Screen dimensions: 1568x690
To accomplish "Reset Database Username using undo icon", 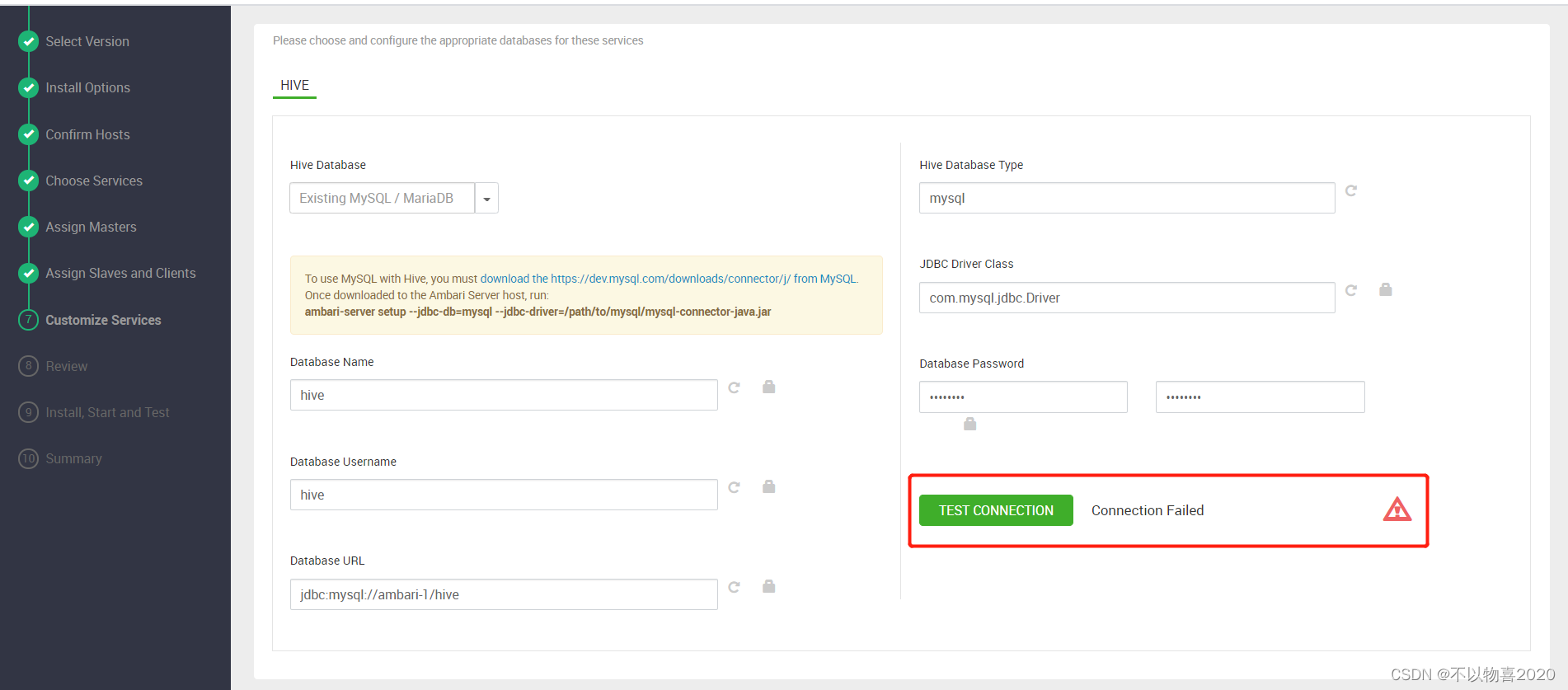I will click(x=735, y=487).
